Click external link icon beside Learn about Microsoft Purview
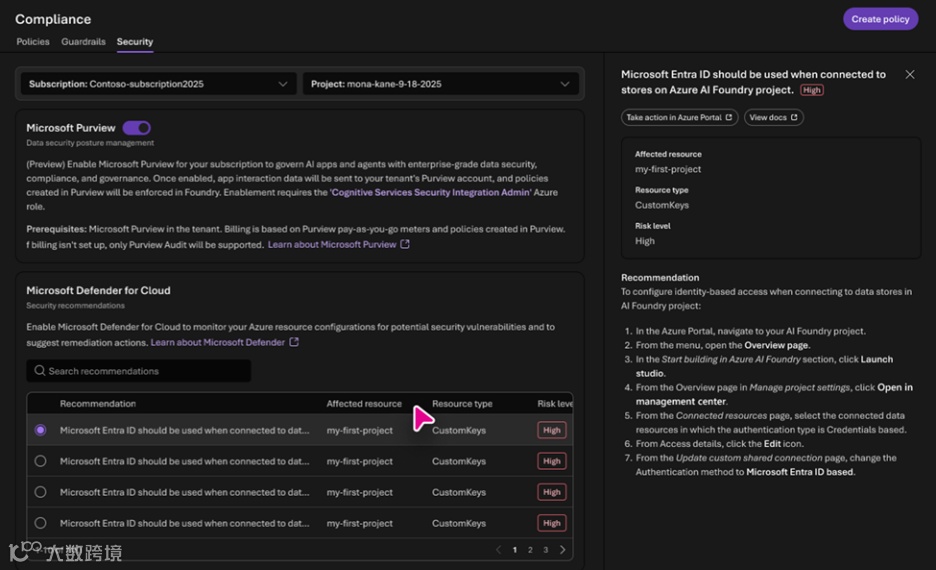The image size is (936, 570). coord(405,244)
